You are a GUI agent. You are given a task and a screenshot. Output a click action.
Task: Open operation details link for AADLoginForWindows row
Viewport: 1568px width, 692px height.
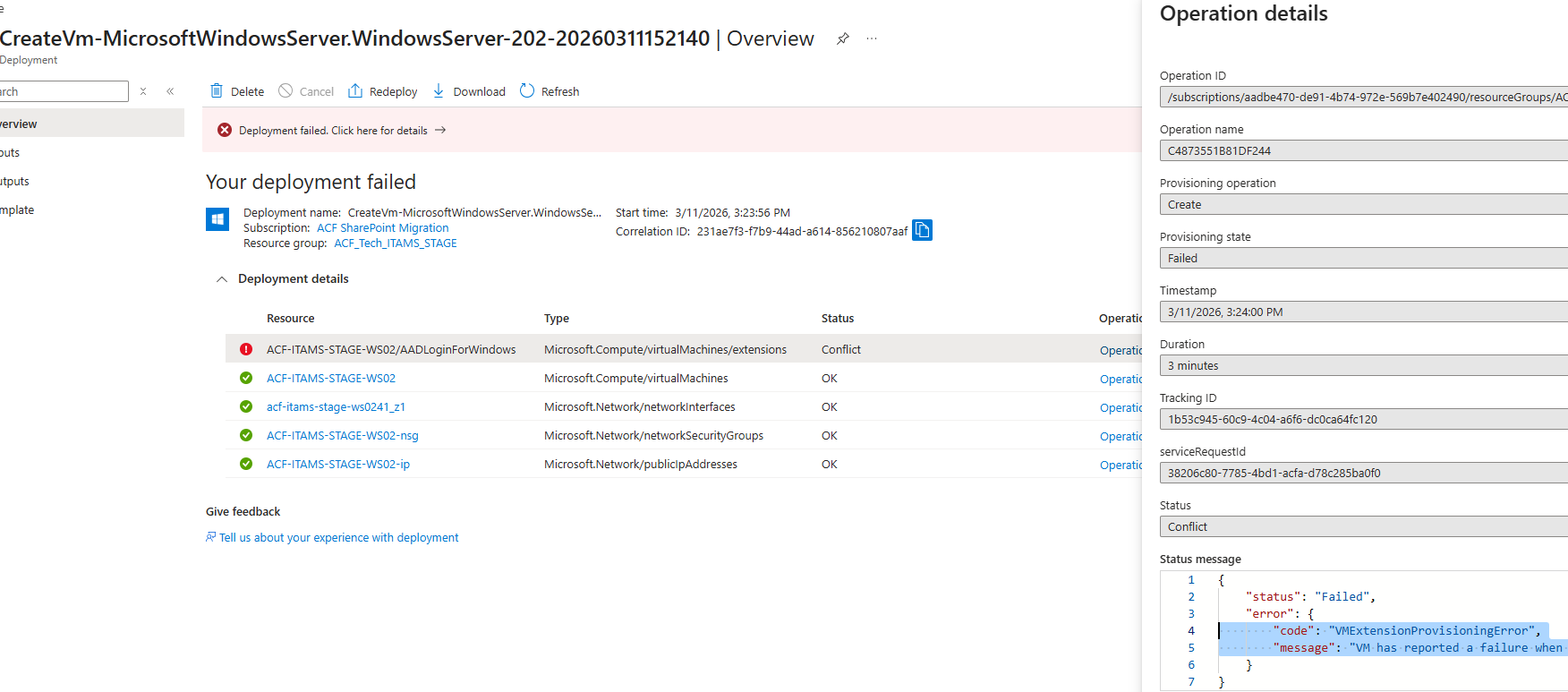1121,351
